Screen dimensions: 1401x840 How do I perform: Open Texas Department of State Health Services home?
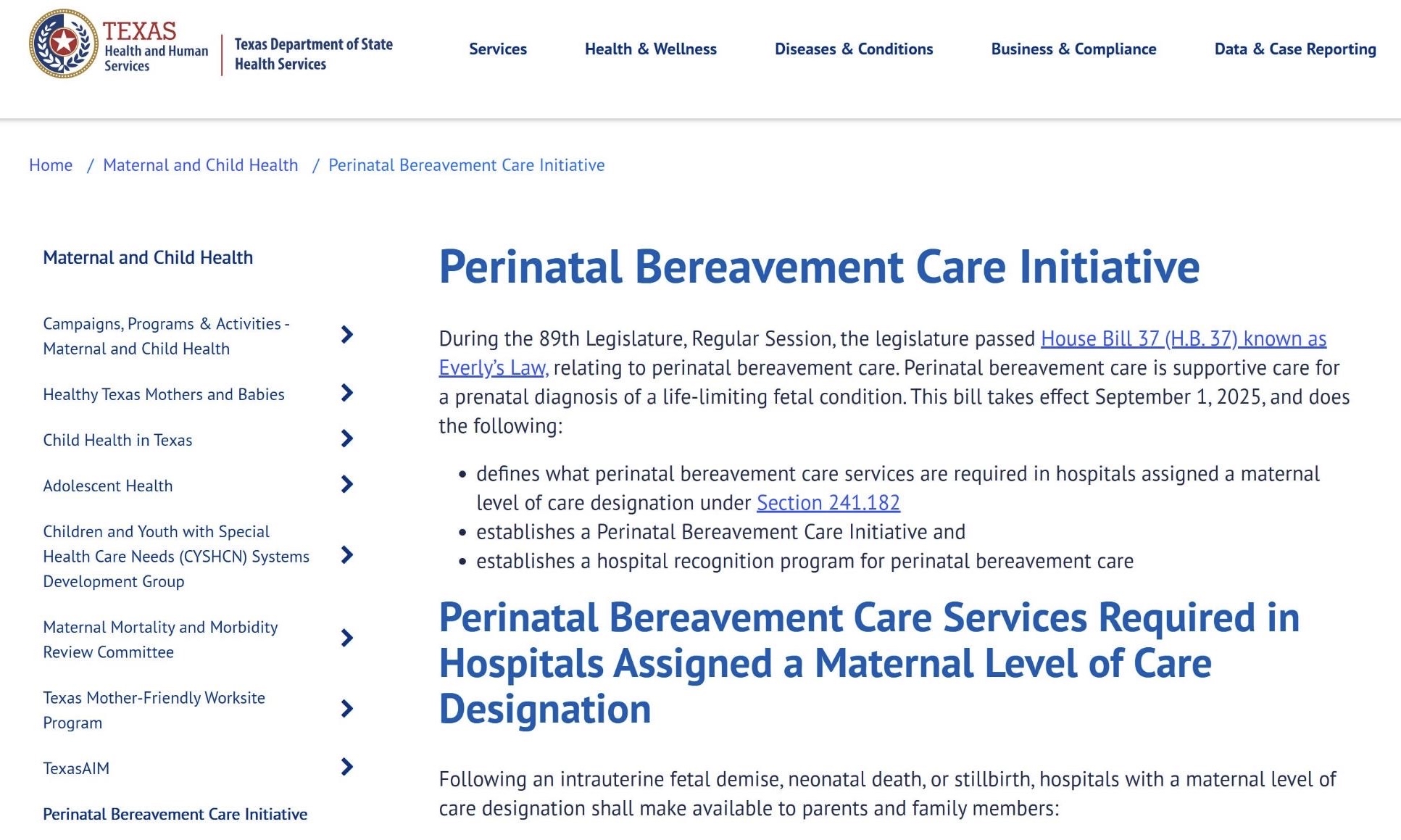click(x=313, y=54)
